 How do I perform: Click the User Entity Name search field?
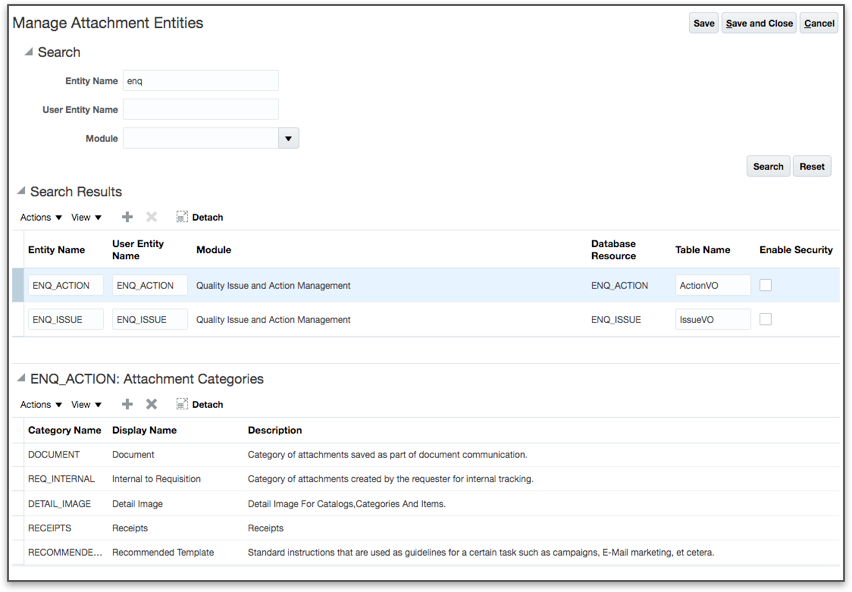point(200,109)
